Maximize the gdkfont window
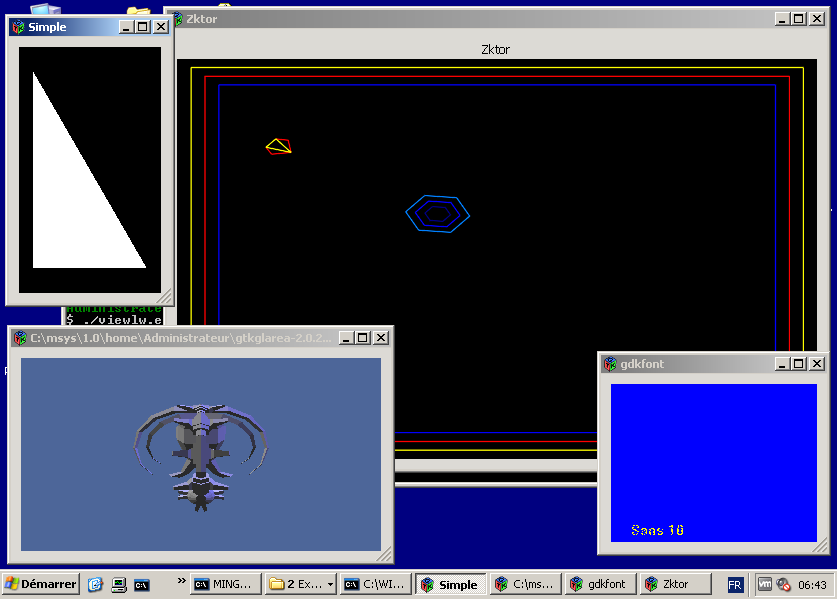 click(x=798, y=364)
